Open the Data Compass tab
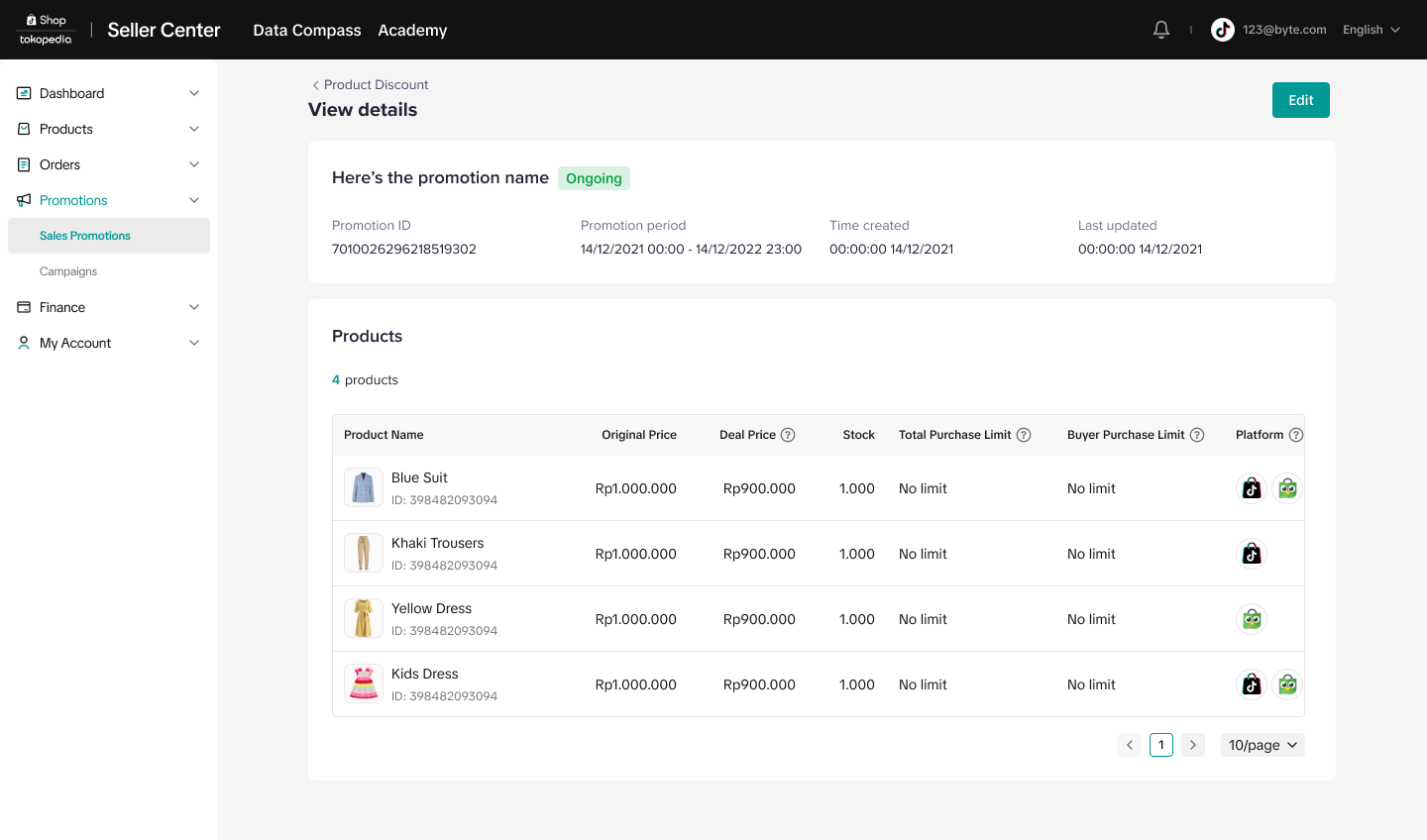The width and height of the screenshot is (1427, 840). tap(307, 30)
